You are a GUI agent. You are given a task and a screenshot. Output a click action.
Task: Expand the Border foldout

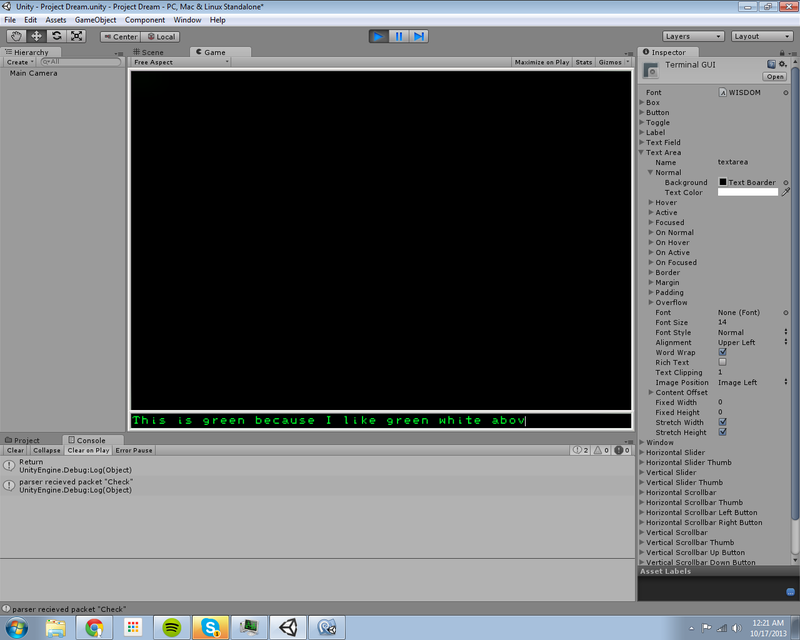click(651, 273)
